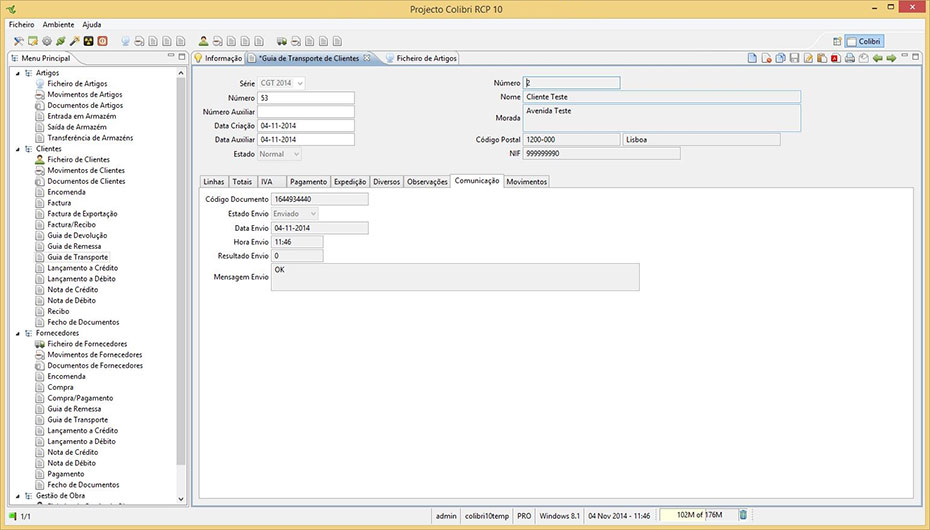Click the Open Perspective icon beside Colibri
This screenshot has width=930, height=530.
pos(836,41)
